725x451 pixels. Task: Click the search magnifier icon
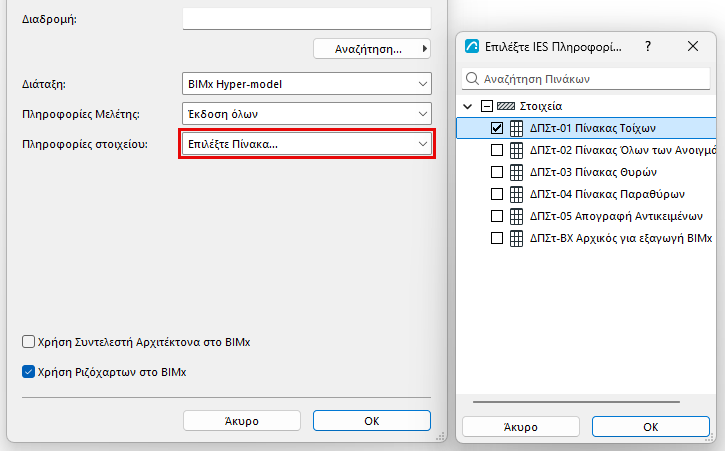point(472,79)
